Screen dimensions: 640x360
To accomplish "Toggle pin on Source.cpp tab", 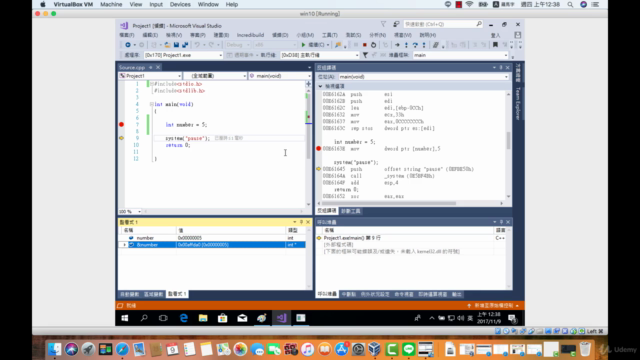I will tap(151, 67).
